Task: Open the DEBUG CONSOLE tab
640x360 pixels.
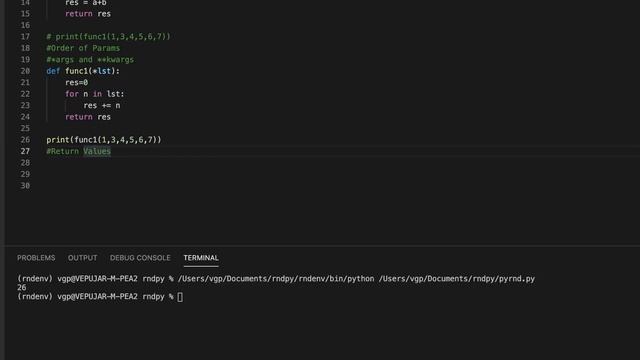Action: 140,258
